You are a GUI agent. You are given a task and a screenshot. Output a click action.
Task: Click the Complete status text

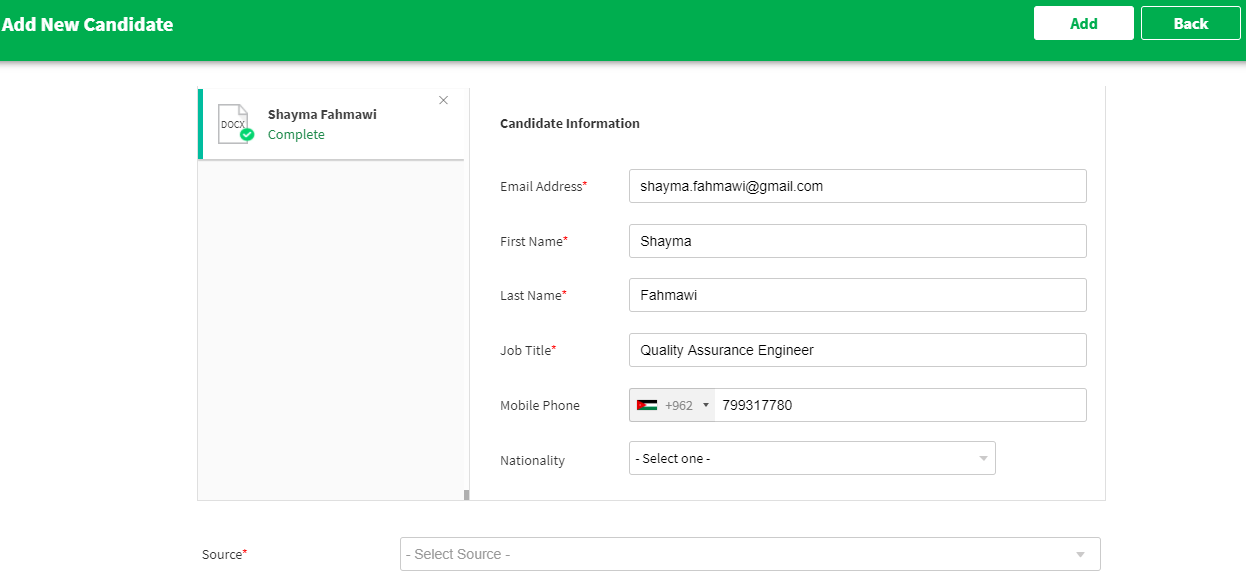pos(296,135)
